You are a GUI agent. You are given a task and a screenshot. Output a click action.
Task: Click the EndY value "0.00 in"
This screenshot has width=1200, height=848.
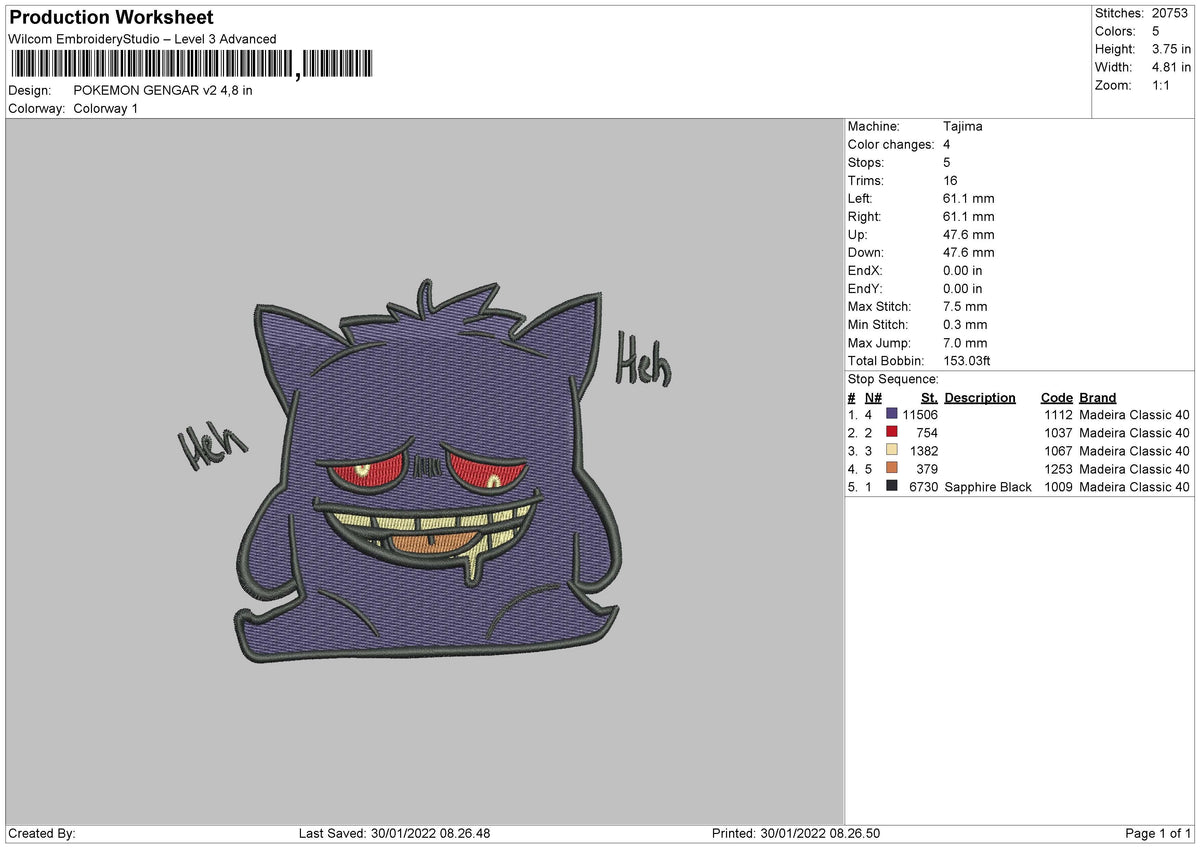tap(963, 289)
